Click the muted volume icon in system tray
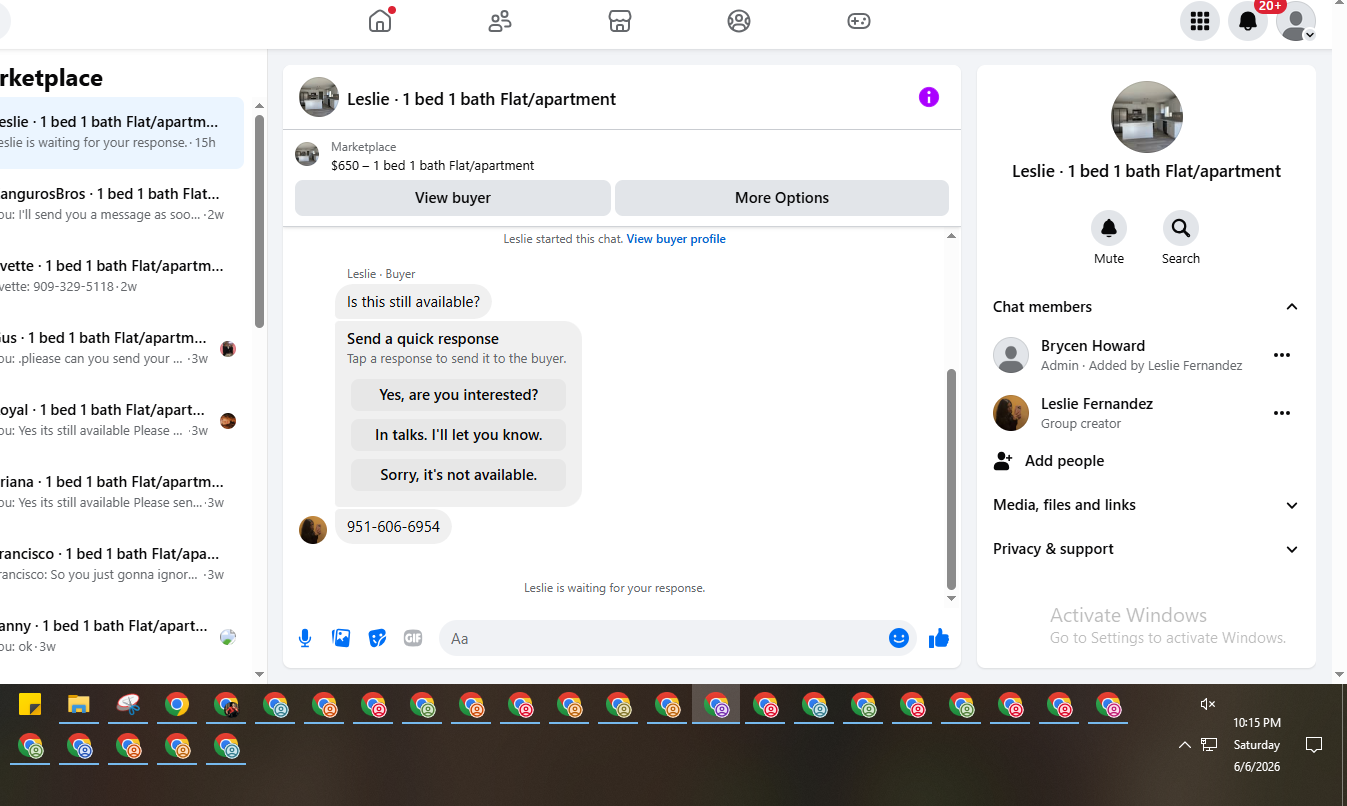 coord(1208,704)
